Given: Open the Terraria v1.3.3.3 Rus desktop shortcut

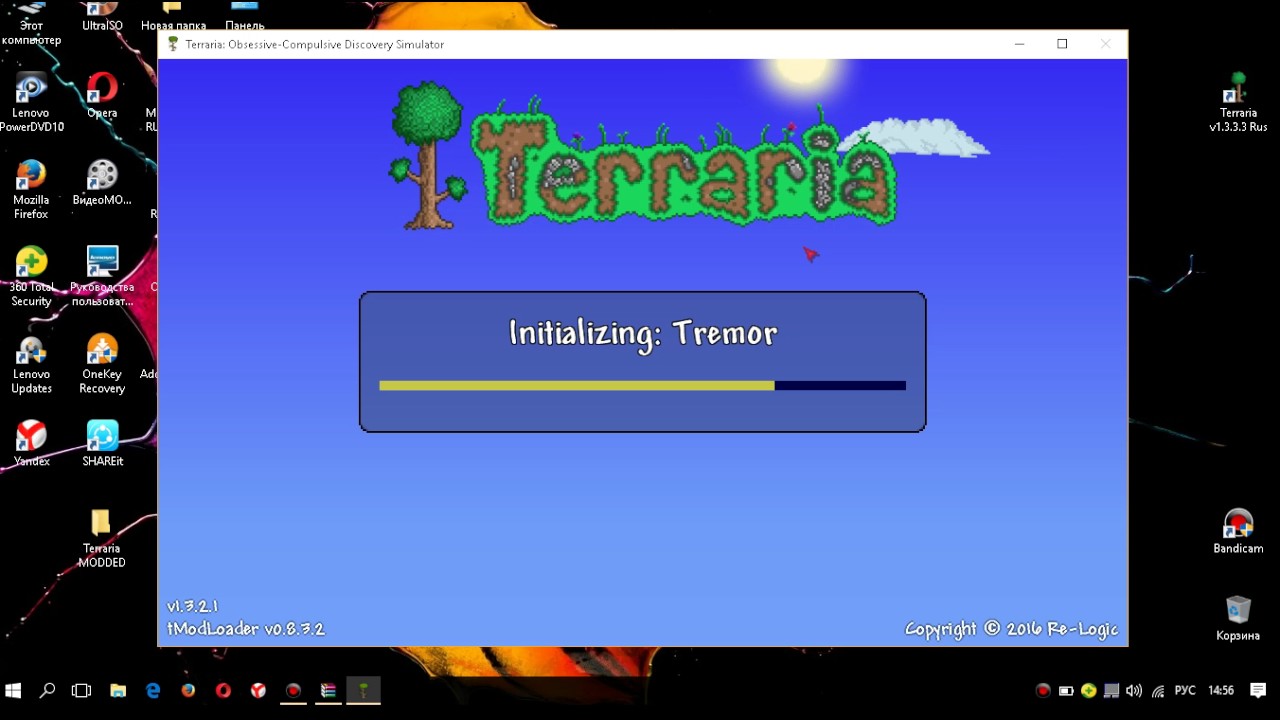Looking at the screenshot, I should click(x=1238, y=103).
